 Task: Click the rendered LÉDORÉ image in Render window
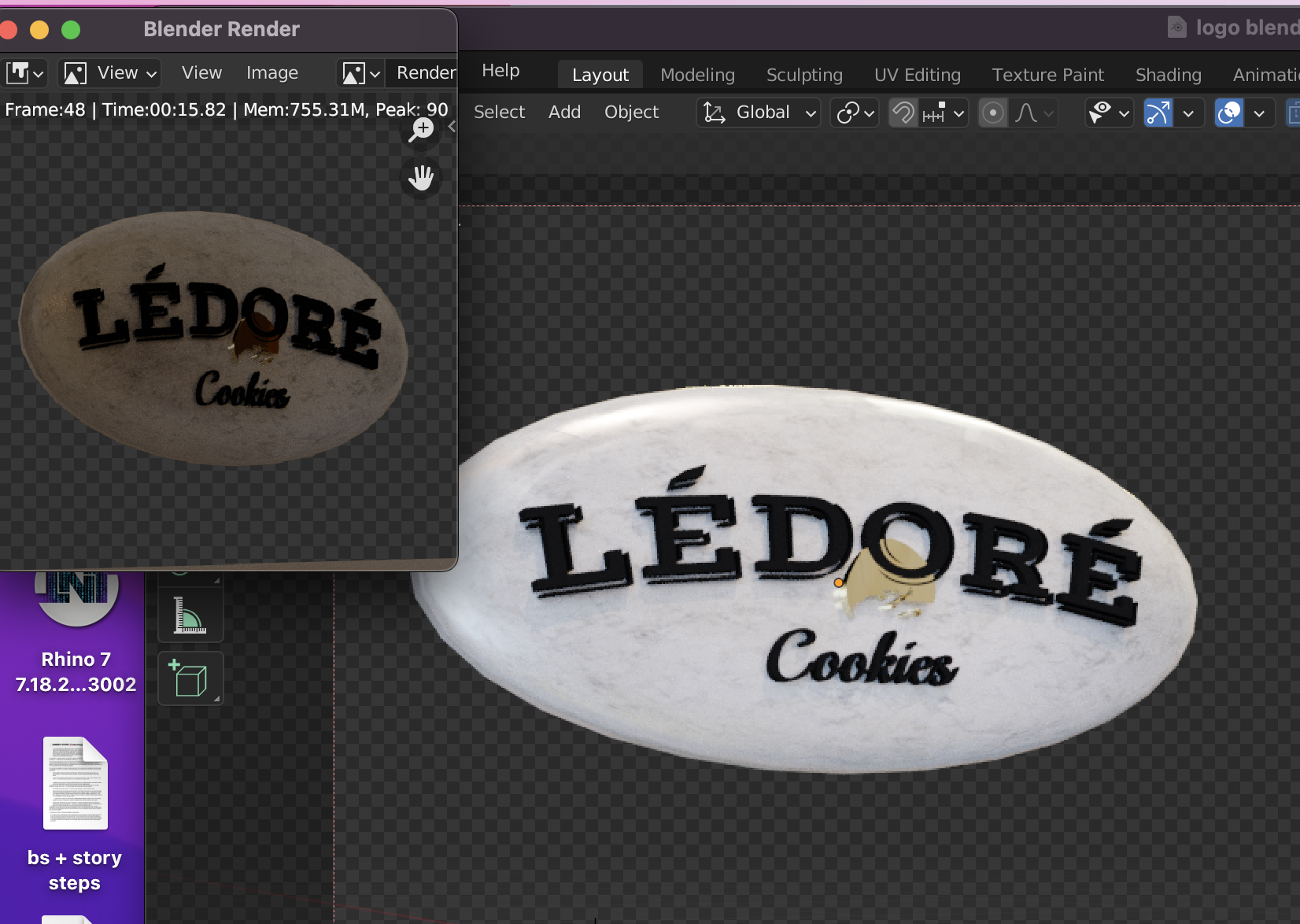(x=213, y=338)
